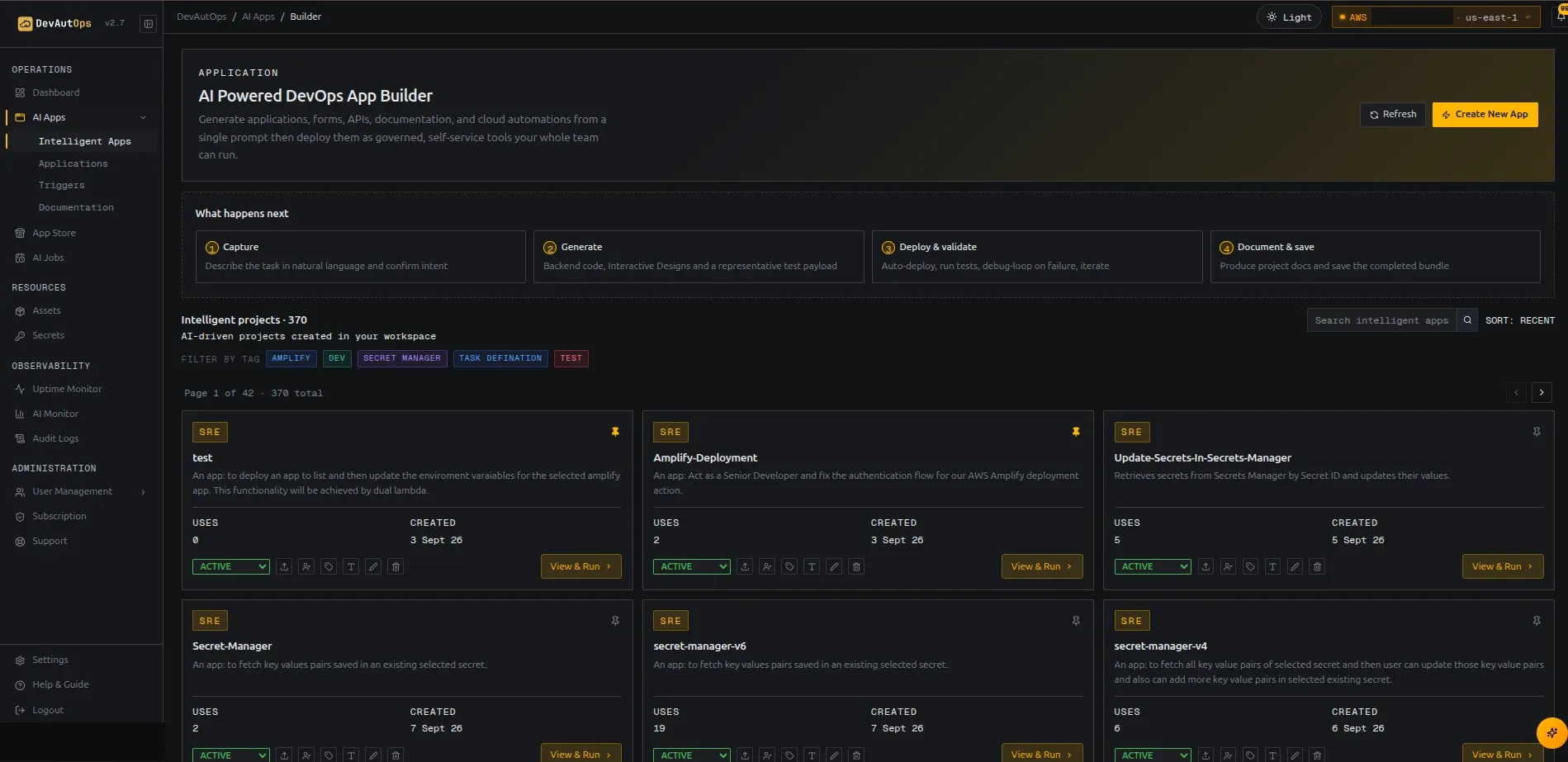The image size is (1568, 762).
Task: Pin the Update-Secrets-In-Secrets-Manager app
Action: coord(1537,432)
